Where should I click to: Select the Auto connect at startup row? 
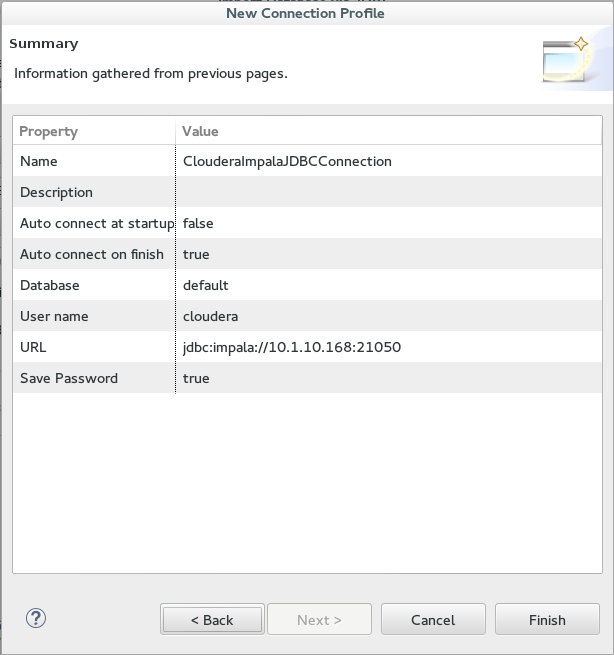tap(307, 223)
